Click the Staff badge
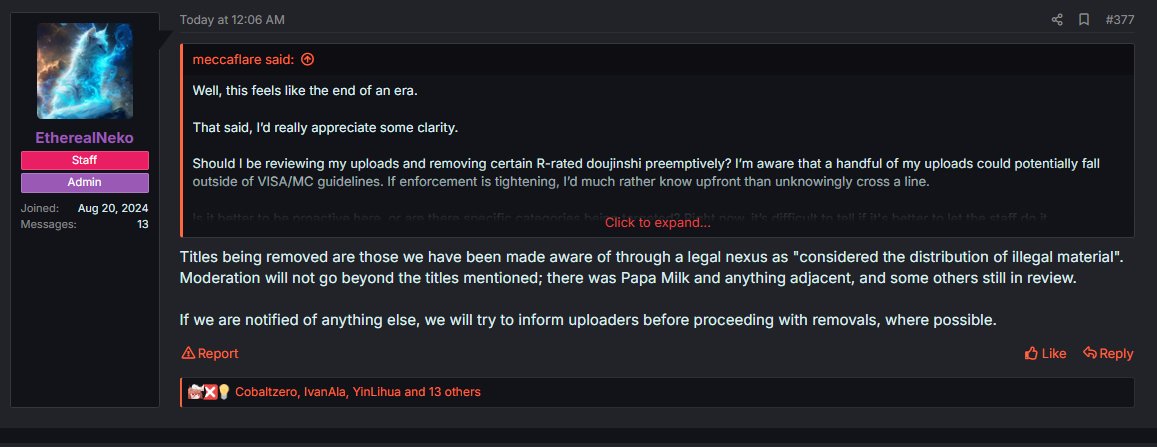This screenshot has width=1157, height=447. pyautogui.click(x=85, y=160)
